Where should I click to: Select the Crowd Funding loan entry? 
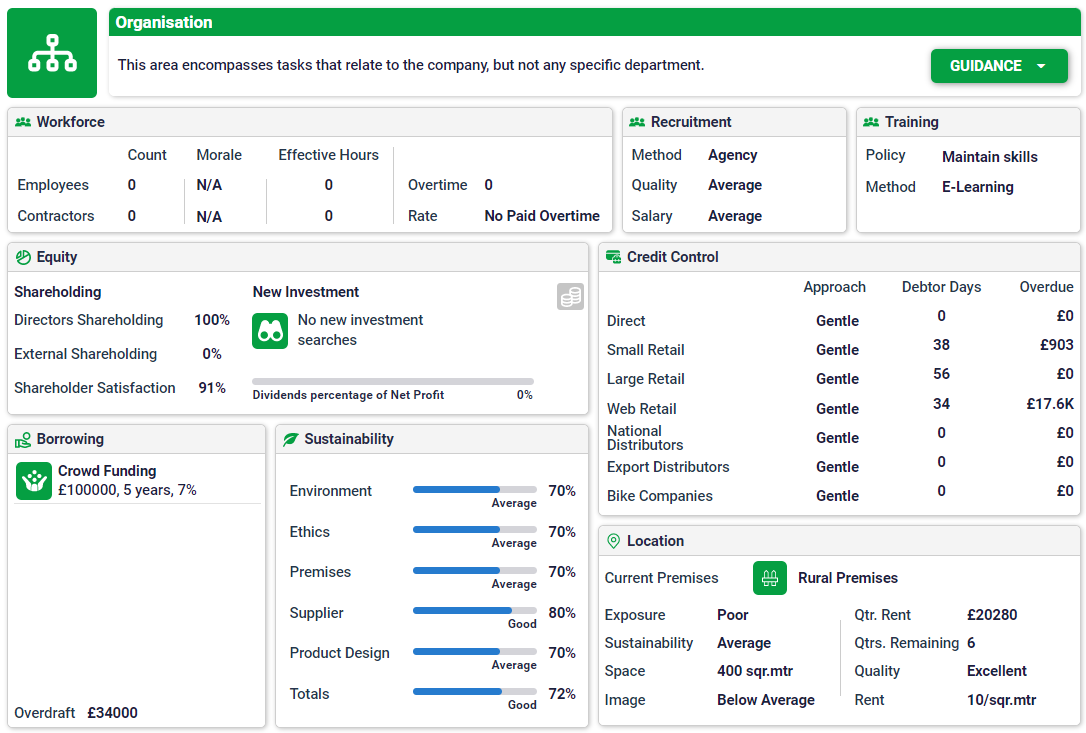point(137,481)
